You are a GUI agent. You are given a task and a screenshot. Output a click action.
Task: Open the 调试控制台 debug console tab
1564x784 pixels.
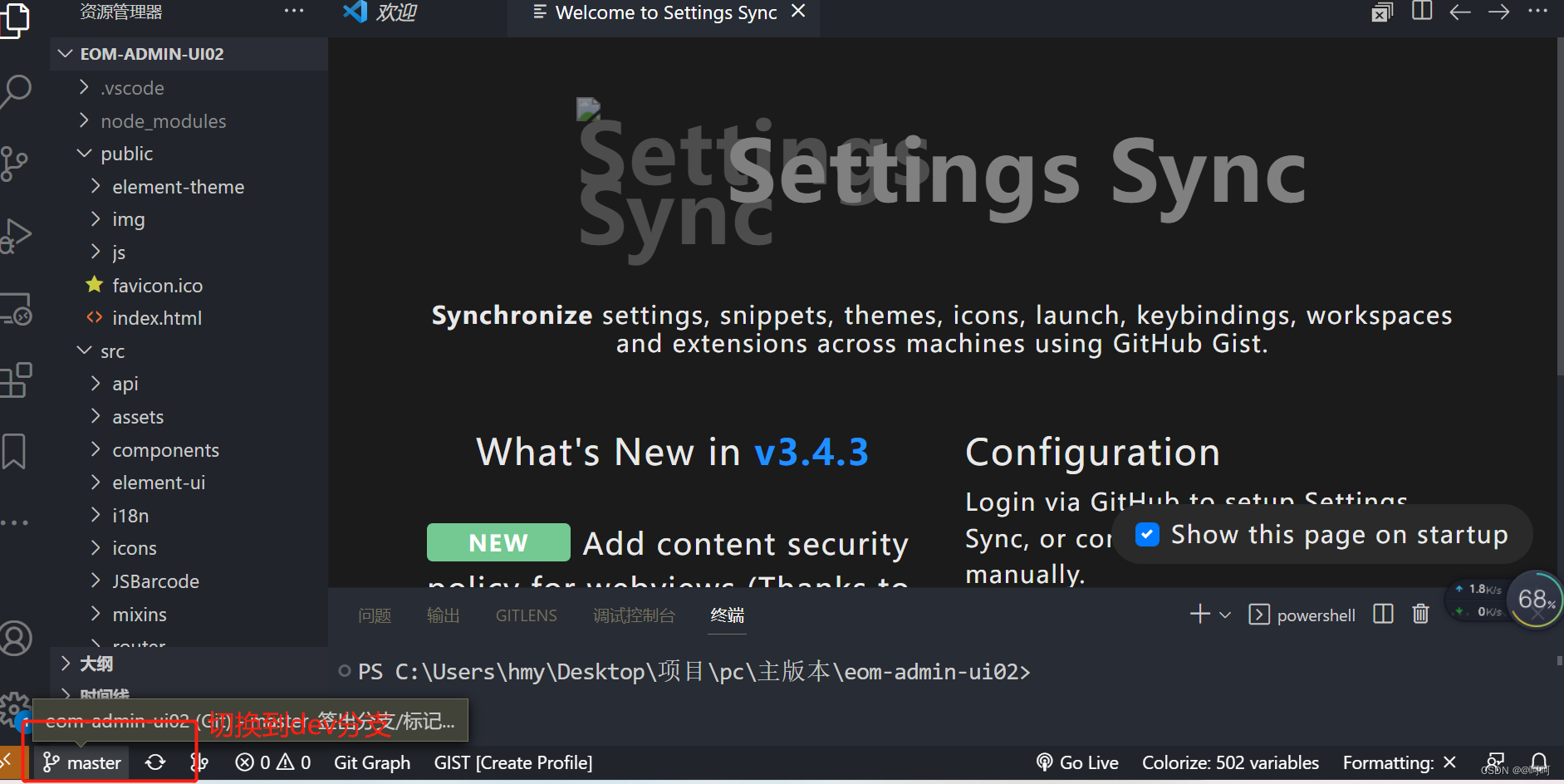[x=634, y=615]
